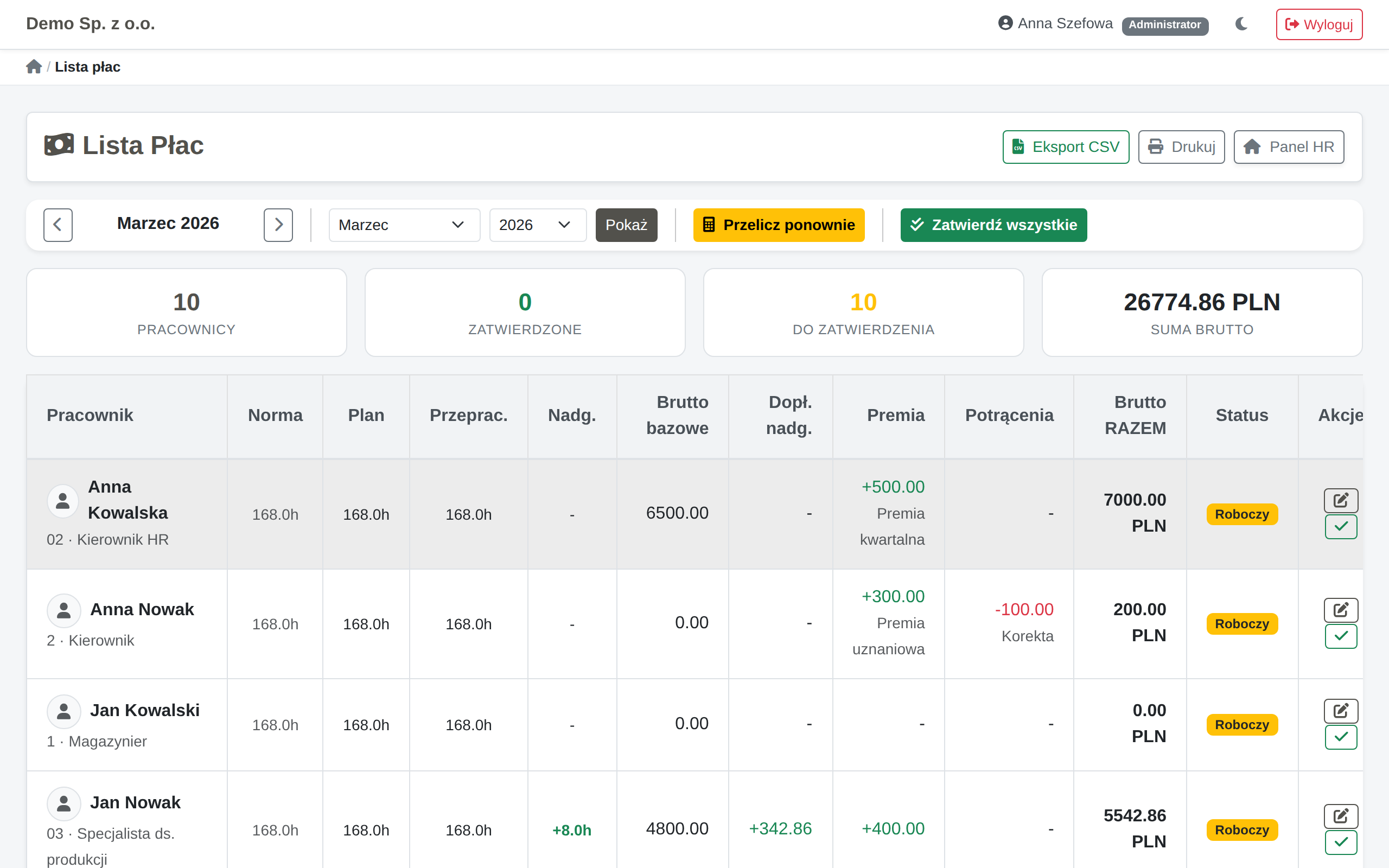
Task: Edit Anna Kowalska's payroll entry
Action: pos(1340,500)
